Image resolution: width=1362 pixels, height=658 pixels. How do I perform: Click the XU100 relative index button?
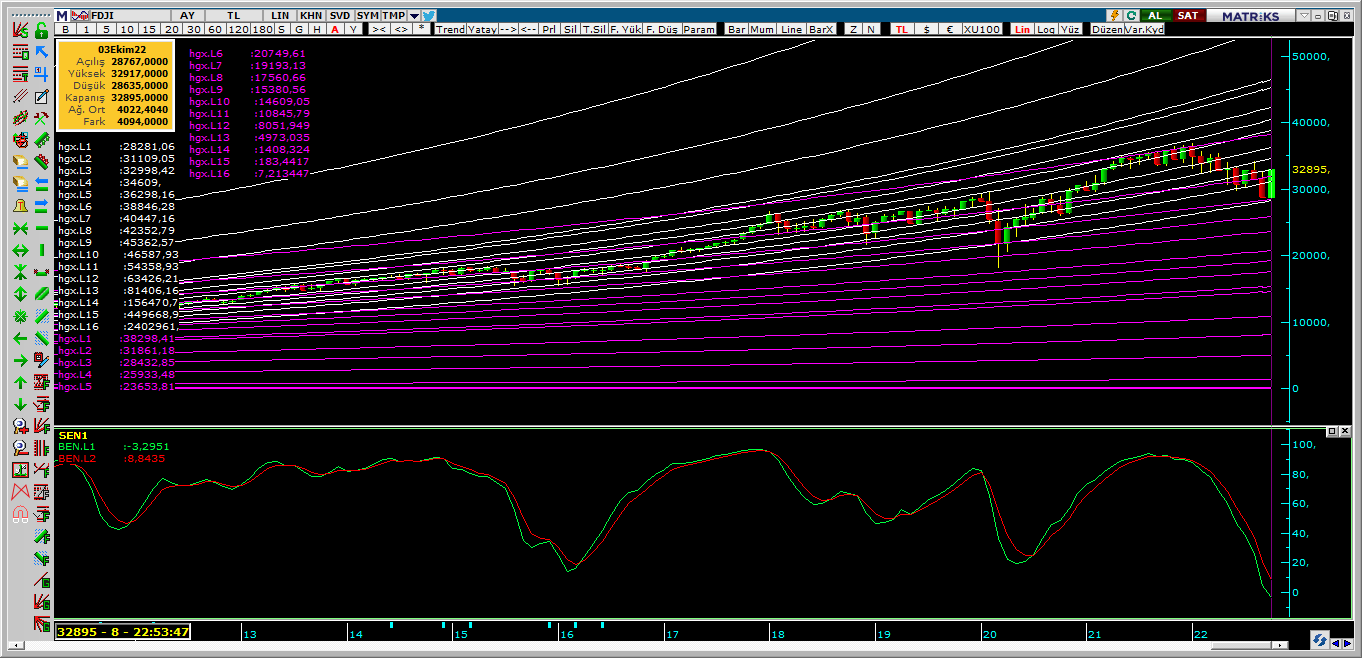coord(982,29)
